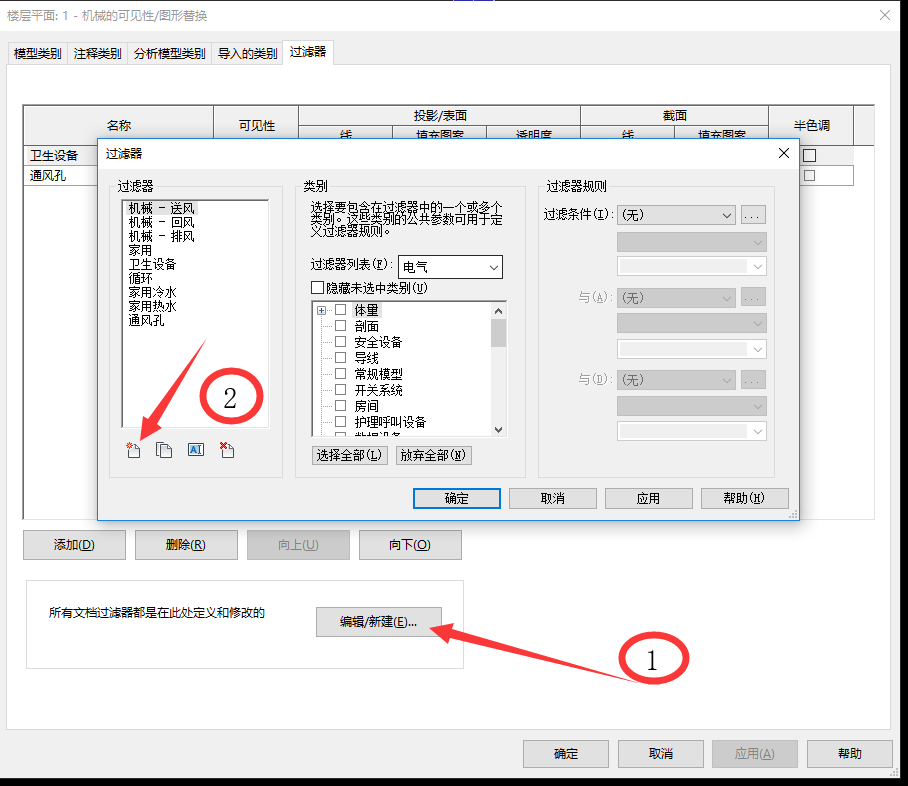Select the 机械 - 排风 filter
Viewport: 908px width, 786px height.
pyautogui.click(x=162, y=236)
